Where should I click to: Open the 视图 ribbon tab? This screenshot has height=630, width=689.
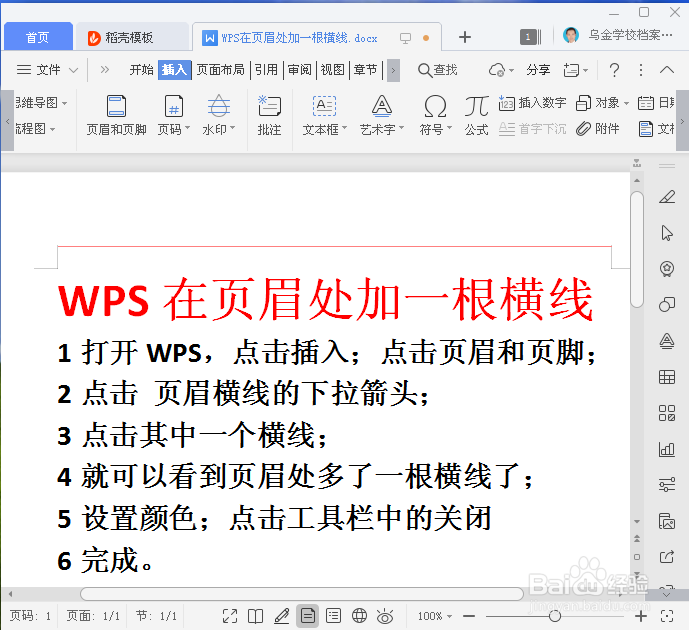point(333,70)
